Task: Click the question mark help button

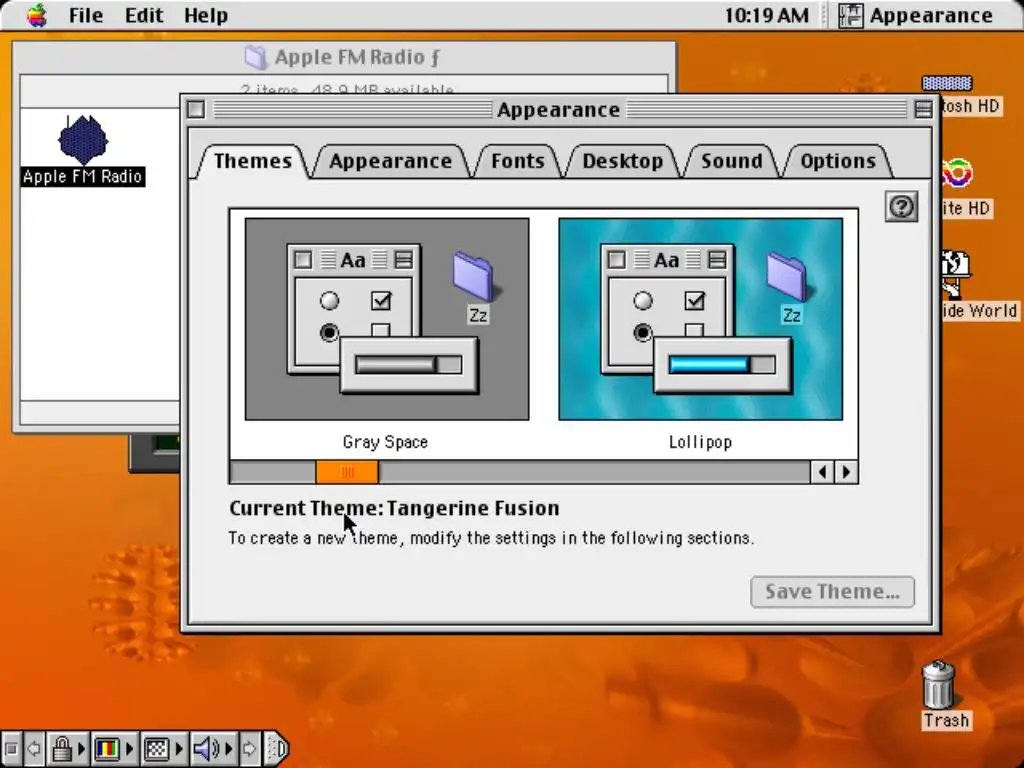Action: (901, 207)
